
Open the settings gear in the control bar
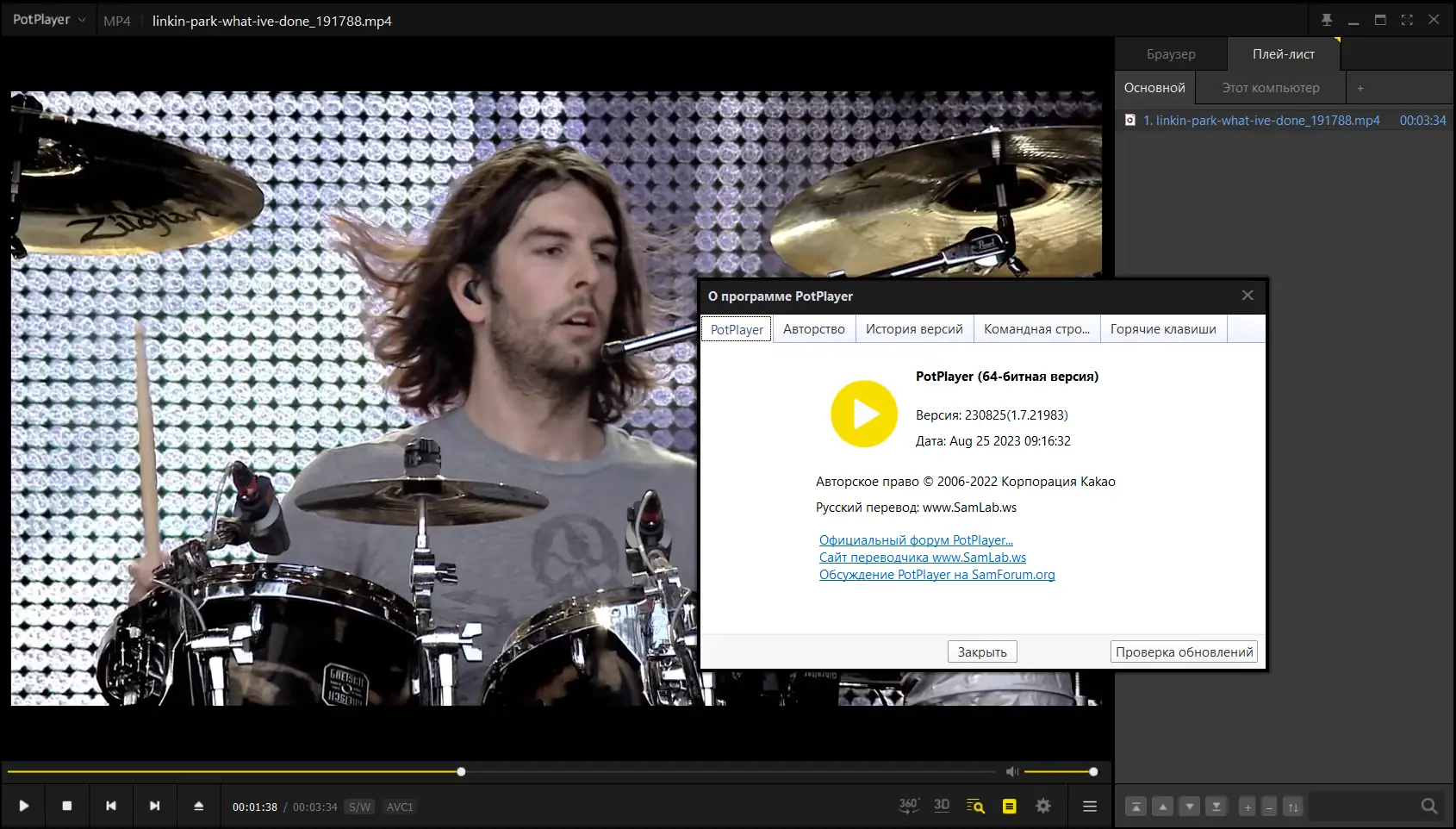click(1043, 806)
